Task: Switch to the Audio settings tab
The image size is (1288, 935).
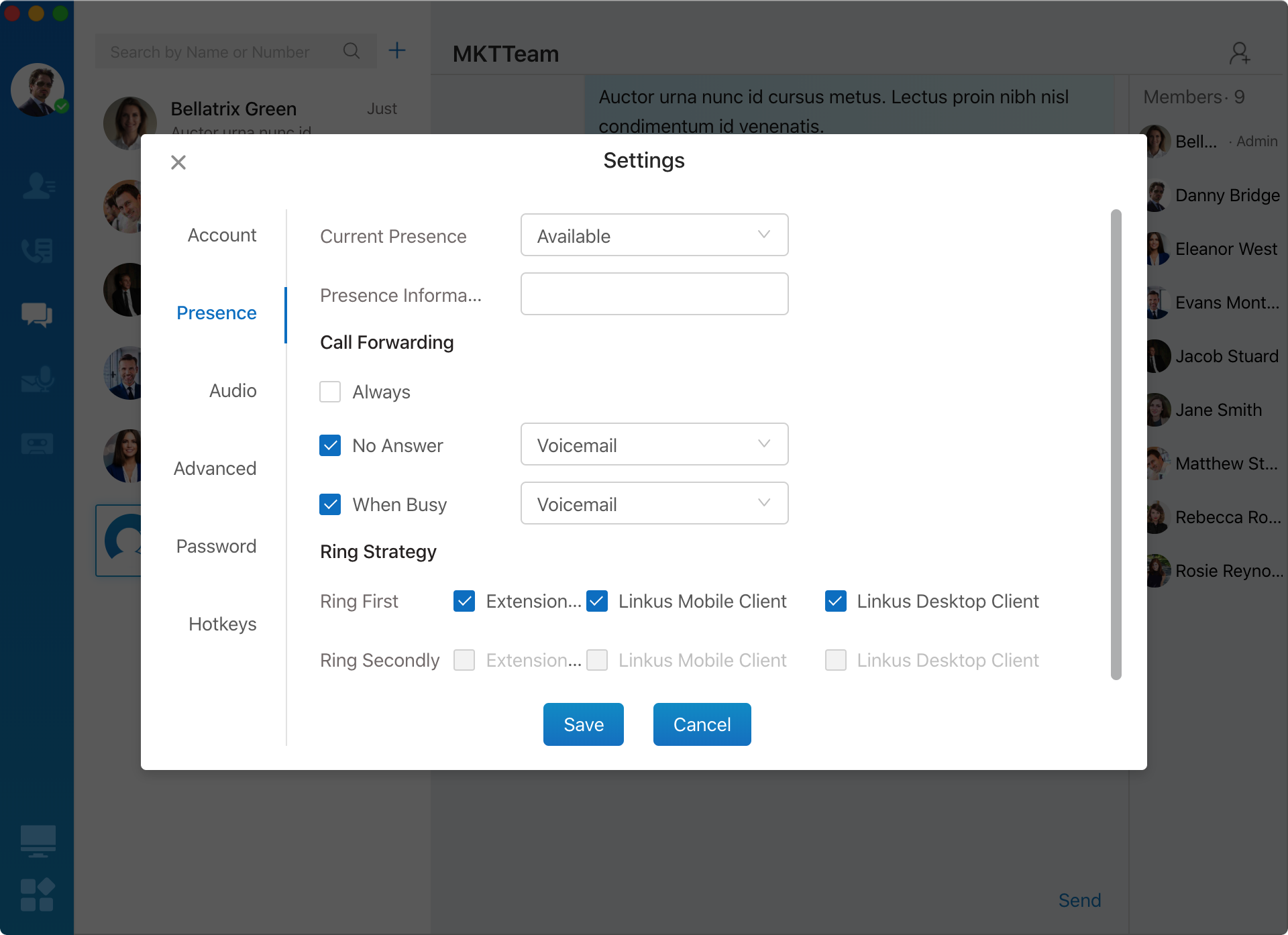Action: 233,391
